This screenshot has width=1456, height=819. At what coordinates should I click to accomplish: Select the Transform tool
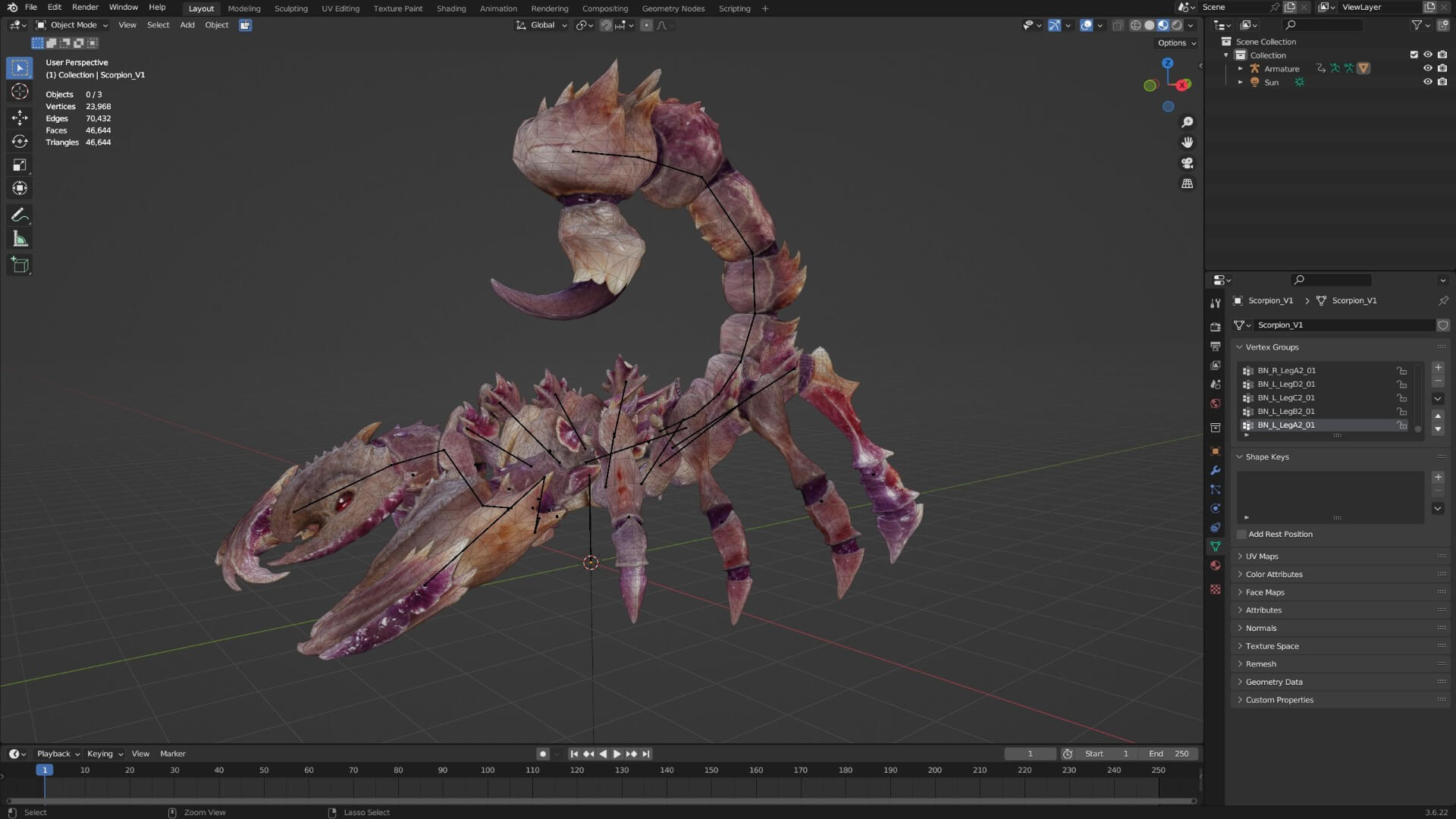[20, 188]
